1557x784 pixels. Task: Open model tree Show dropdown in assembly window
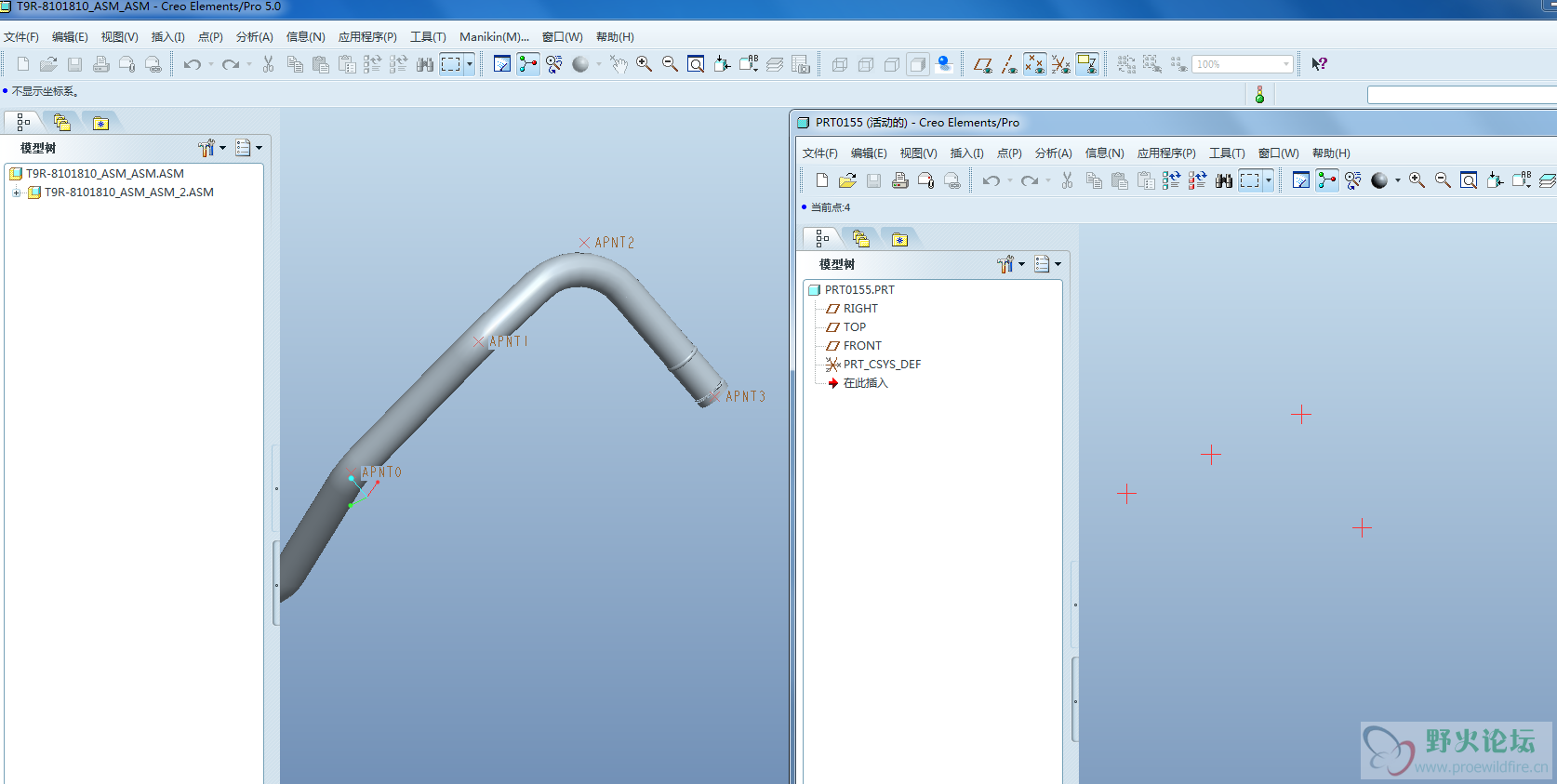(x=247, y=148)
